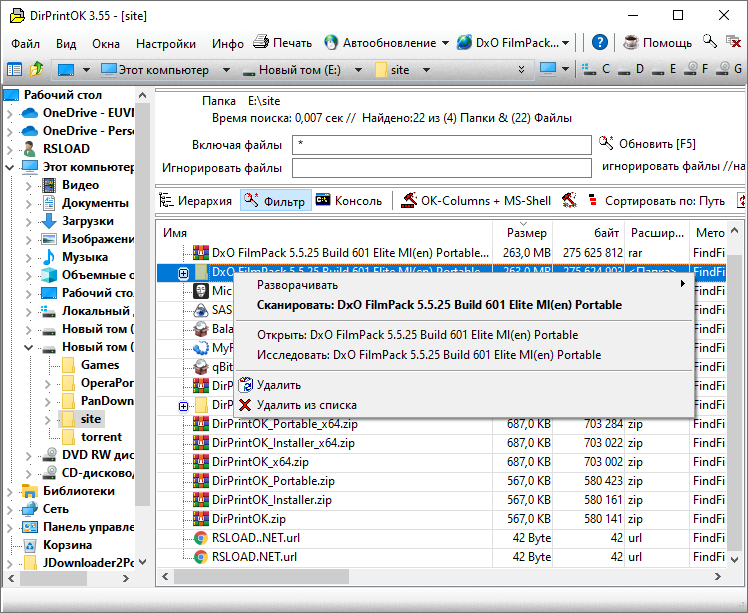This screenshot has width=748, height=613.
Task: Choose Удалить из списка in context menu
Action: point(306,405)
